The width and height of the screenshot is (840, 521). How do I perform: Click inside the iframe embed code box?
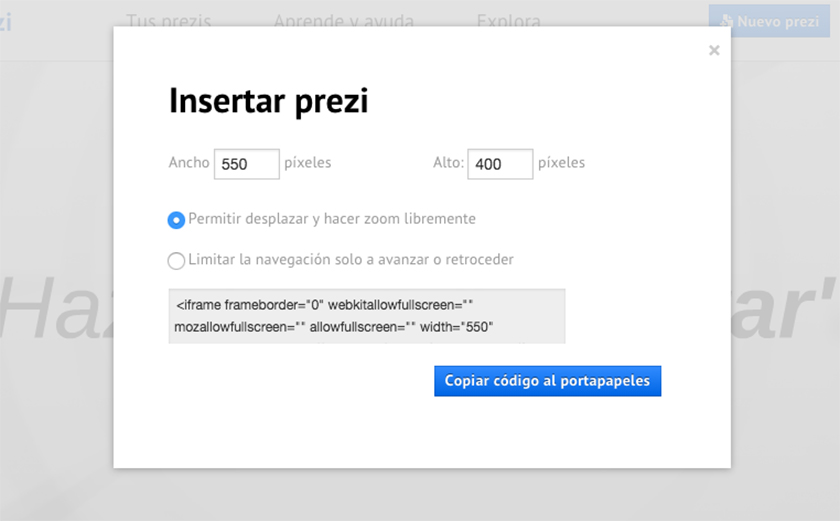pos(366,316)
